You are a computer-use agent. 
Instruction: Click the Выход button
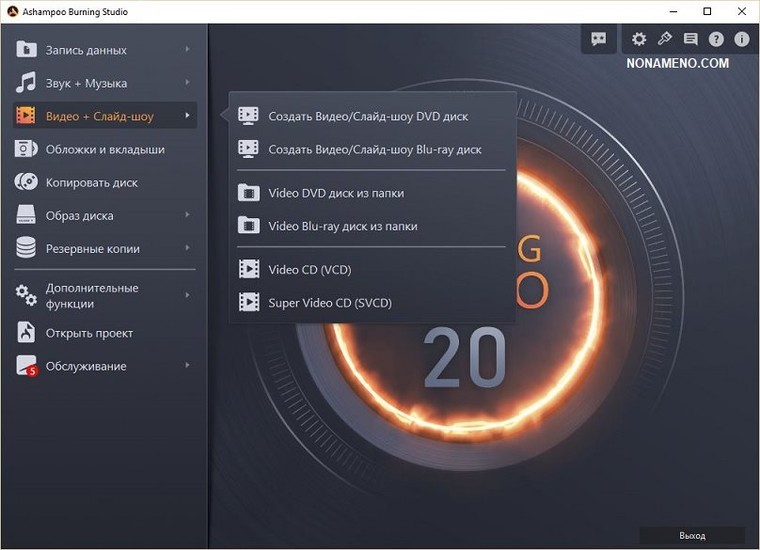[692, 536]
